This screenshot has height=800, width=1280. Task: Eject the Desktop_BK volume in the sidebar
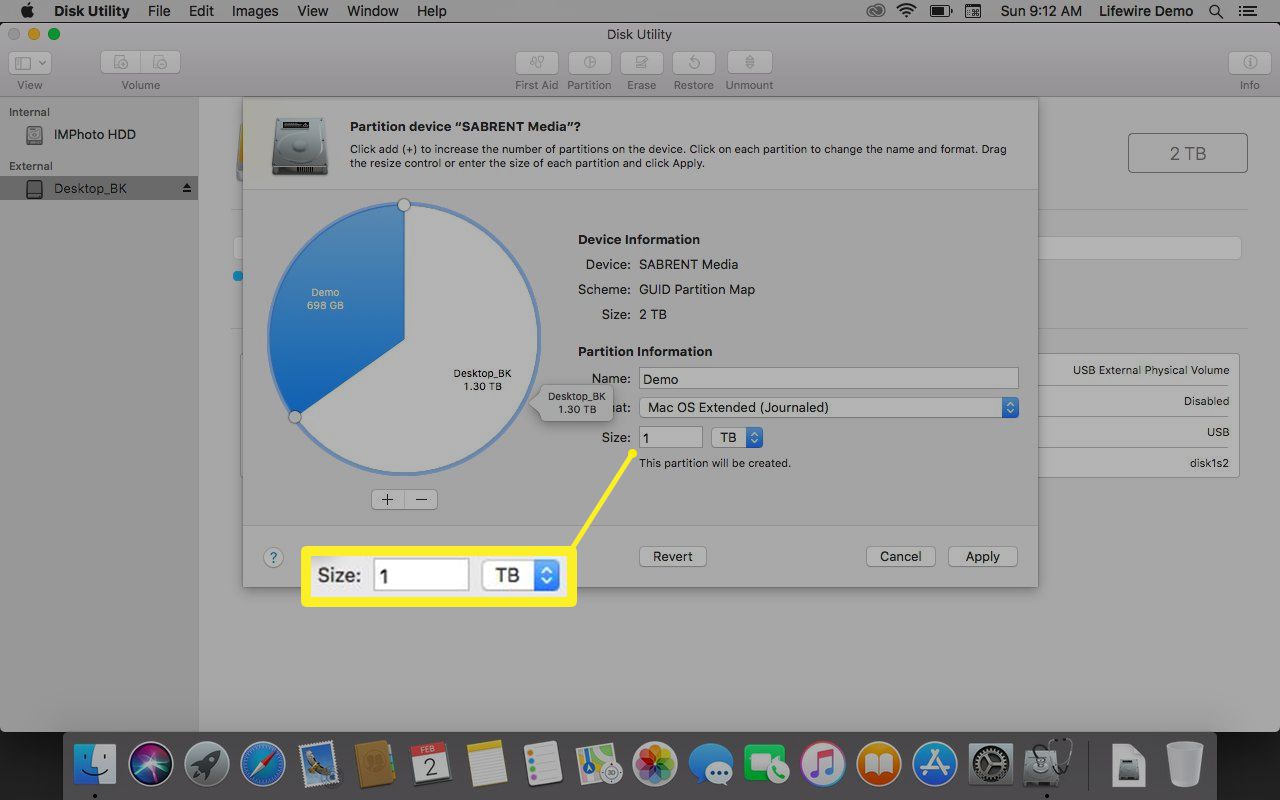pos(186,188)
